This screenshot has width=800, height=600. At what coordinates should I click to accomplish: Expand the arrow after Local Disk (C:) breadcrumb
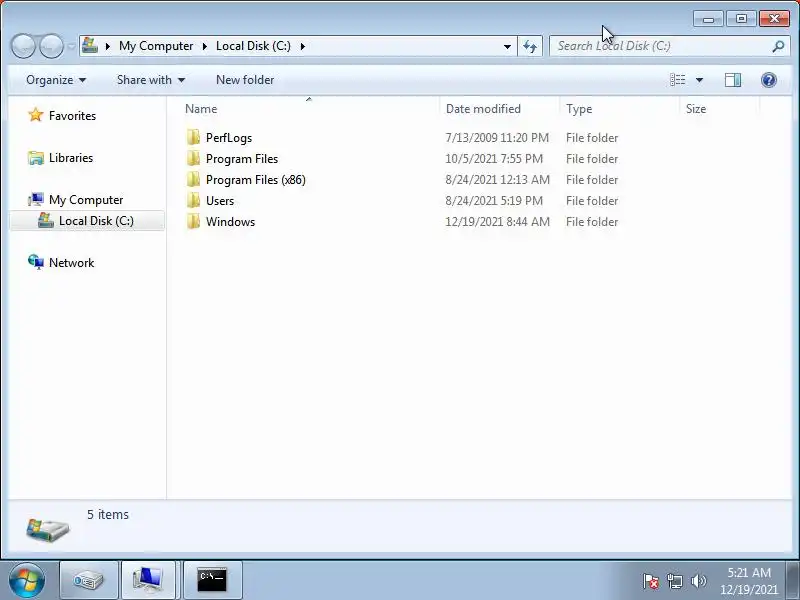(x=303, y=46)
